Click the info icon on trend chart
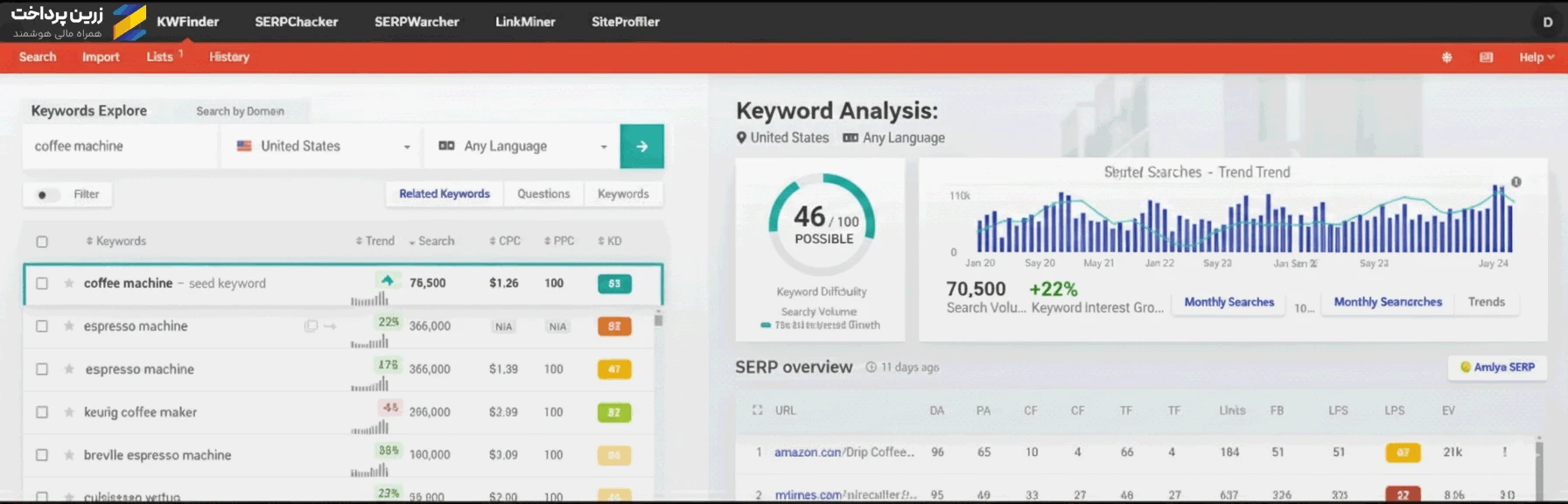Viewport: 1568px width, 504px height. (x=1516, y=182)
